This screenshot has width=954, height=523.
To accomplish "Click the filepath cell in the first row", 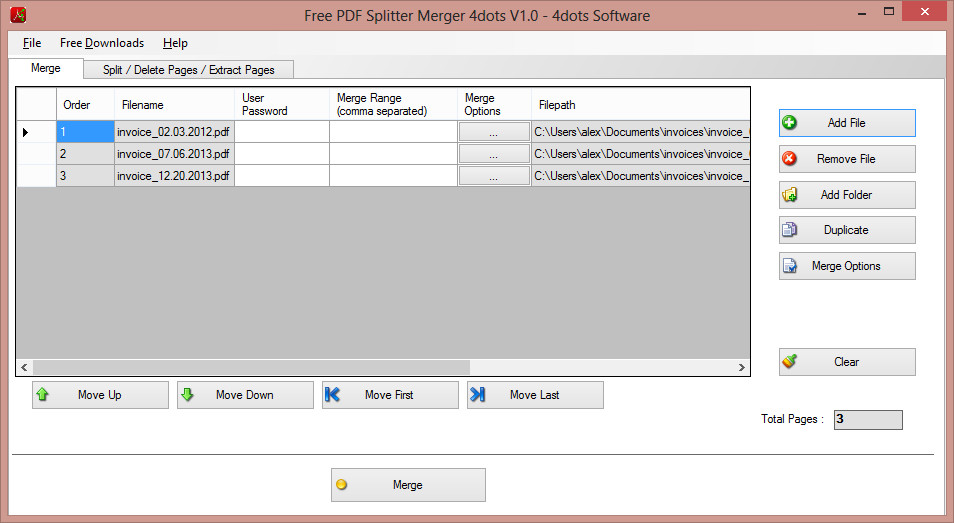I will 641,132.
